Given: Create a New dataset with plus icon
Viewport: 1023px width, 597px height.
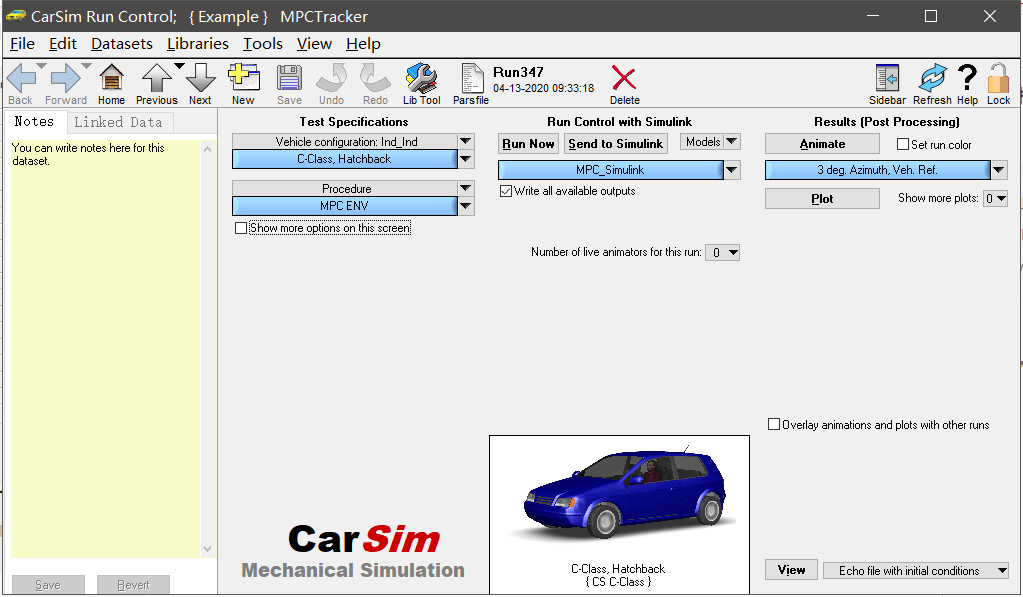Looking at the screenshot, I should tap(244, 78).
